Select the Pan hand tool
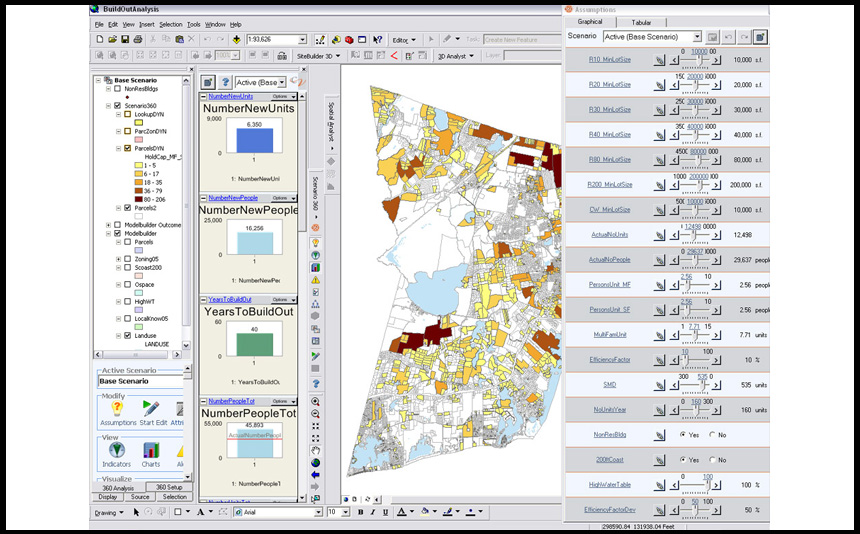This screenshot has width=860, height=534. coord(315,451)
